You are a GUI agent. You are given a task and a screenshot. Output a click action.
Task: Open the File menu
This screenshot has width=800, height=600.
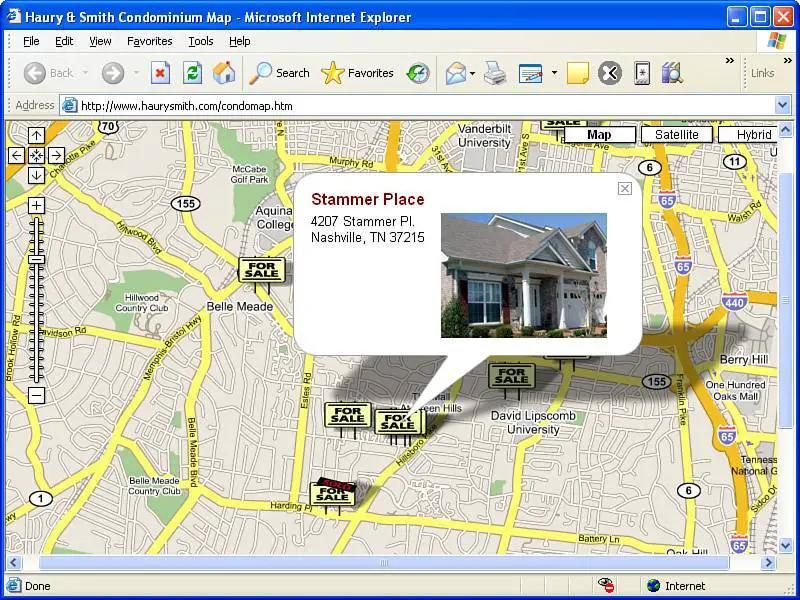pyautogui.click(x=31, y=41)
